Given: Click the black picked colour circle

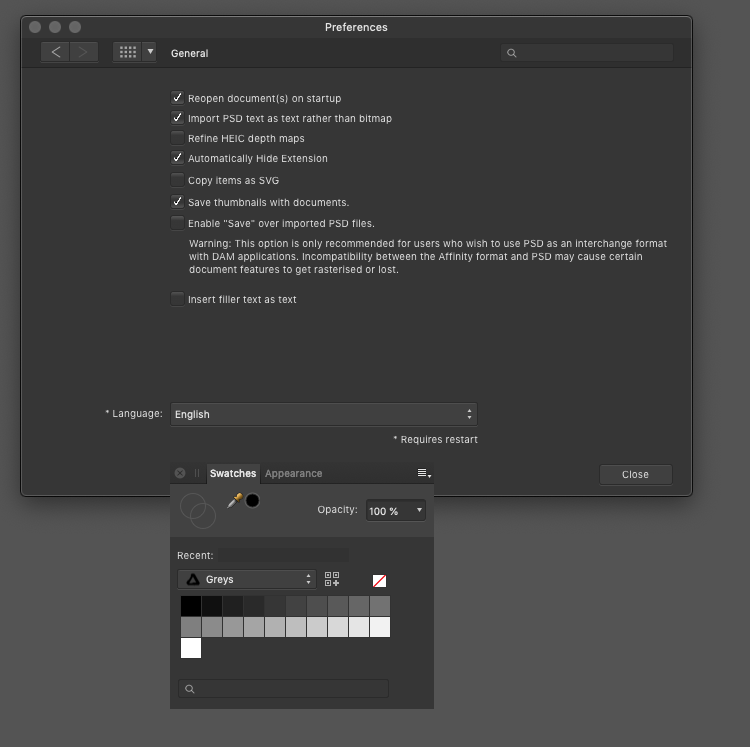Looking at the screenshot, I should point(253,501).
